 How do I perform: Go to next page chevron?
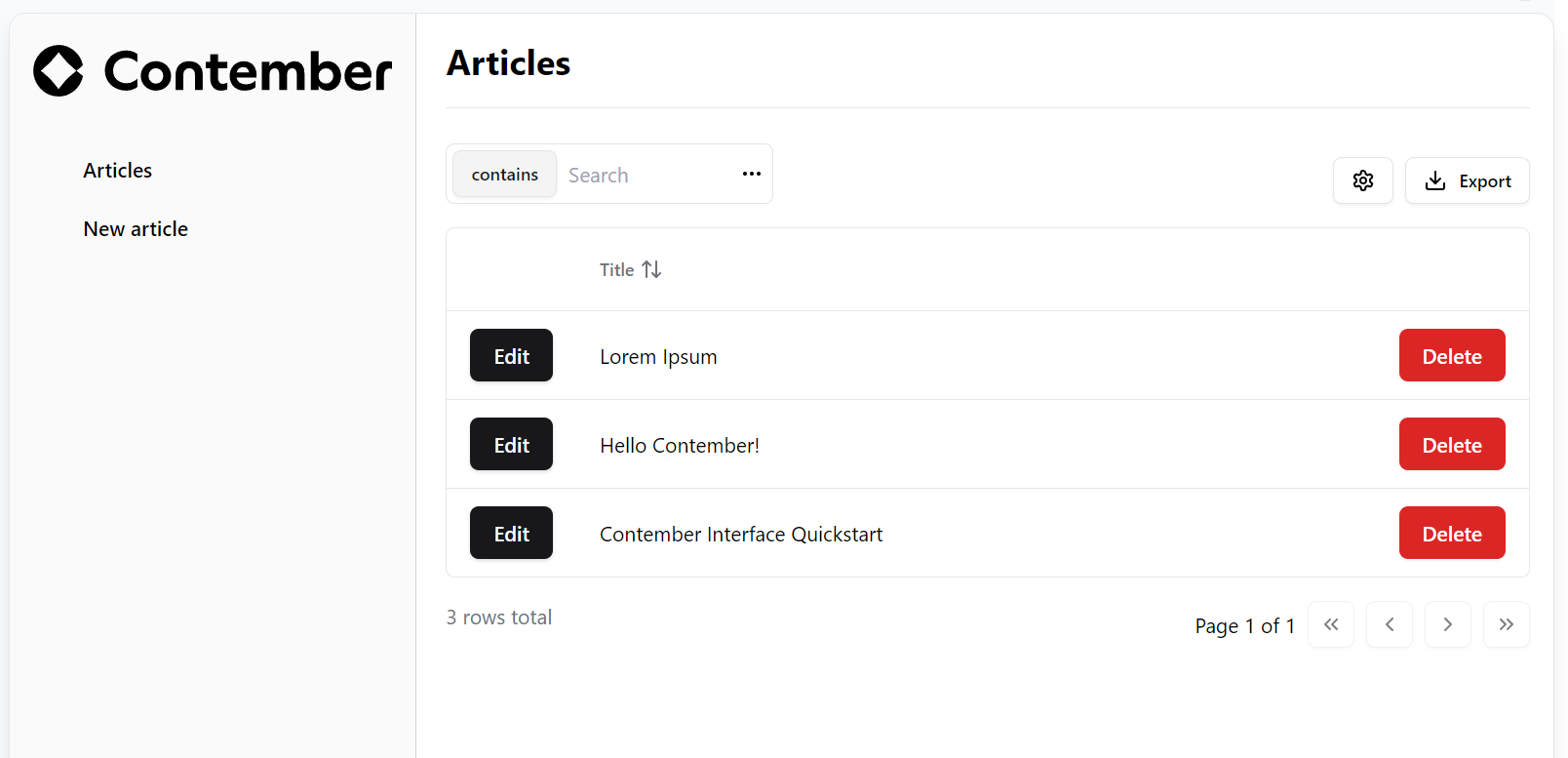[x=1447, y=624]
